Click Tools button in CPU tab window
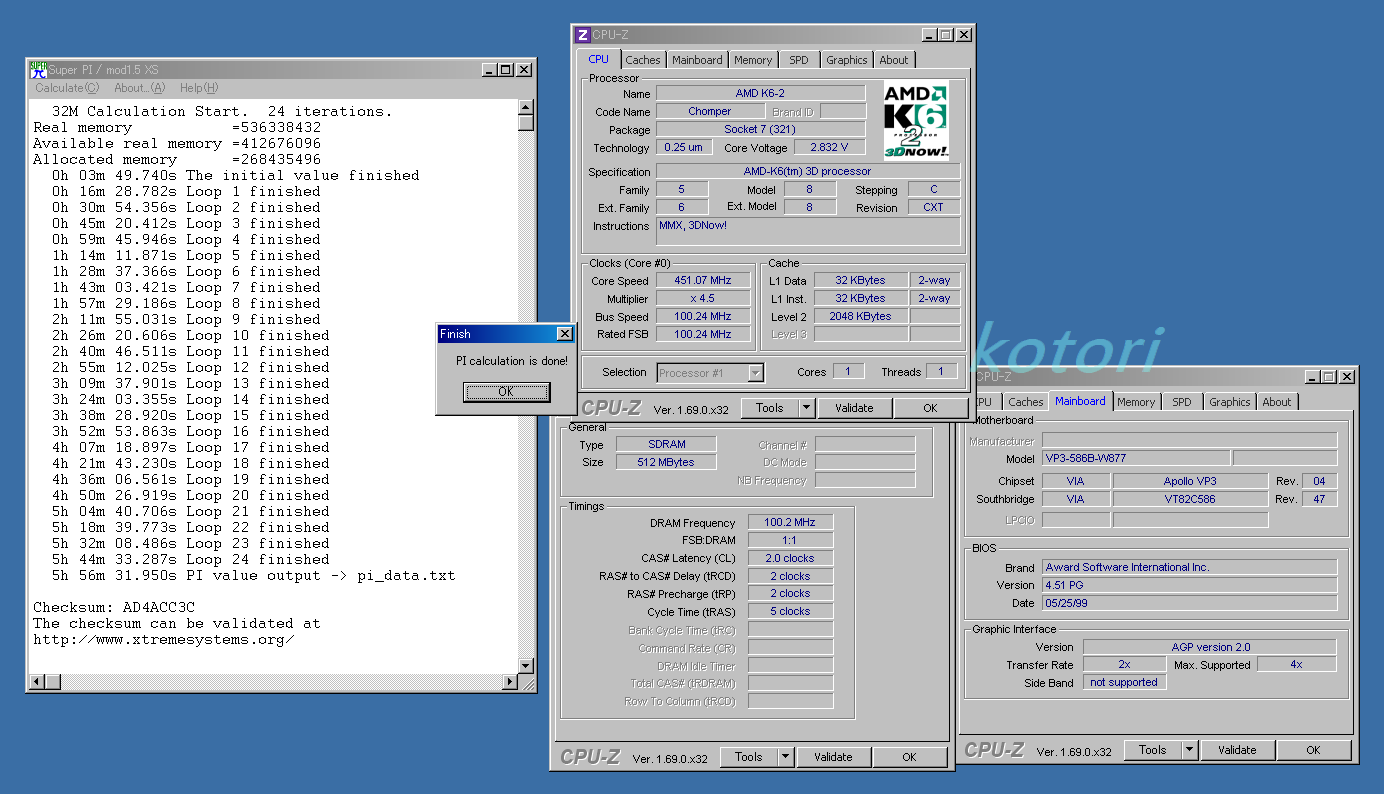The width and height of the screenshot is (1384, 794). [770, 408]
